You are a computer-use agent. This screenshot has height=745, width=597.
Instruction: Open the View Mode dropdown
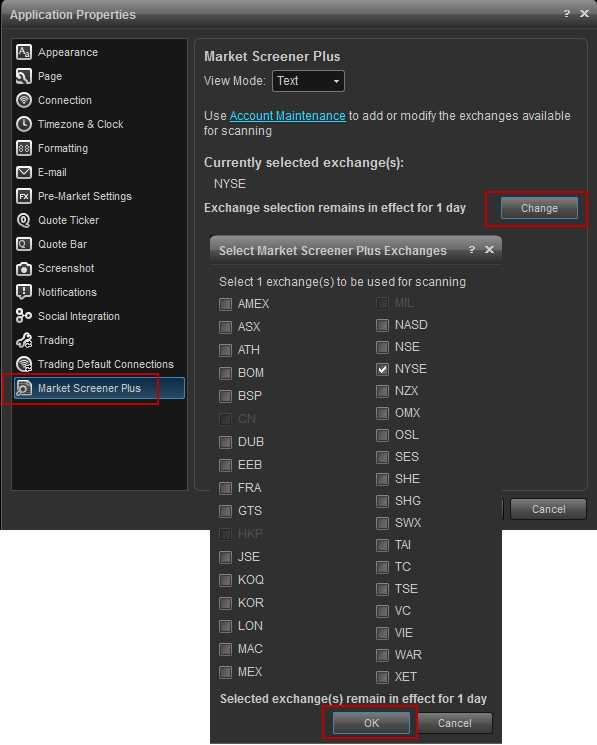click(308, 81)
